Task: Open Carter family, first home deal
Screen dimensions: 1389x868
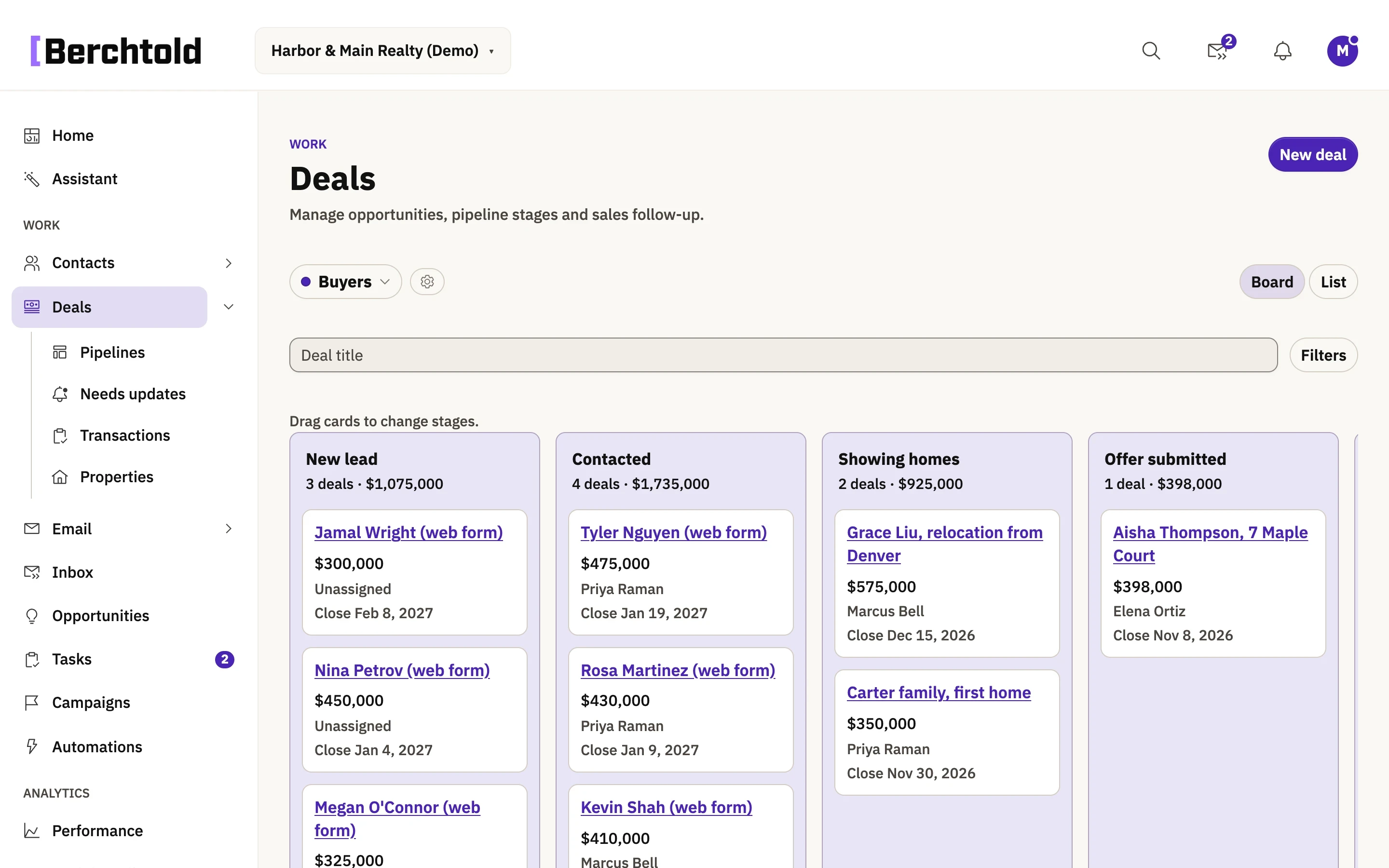Action: tap(939, 693)
